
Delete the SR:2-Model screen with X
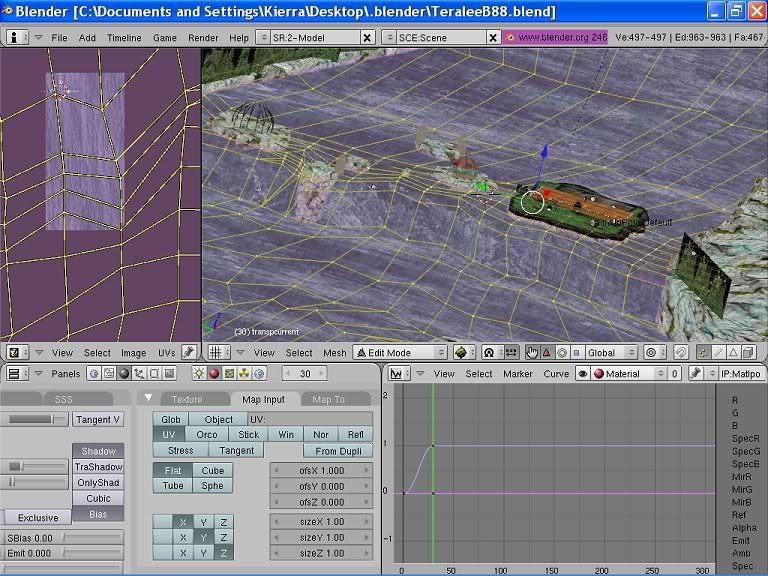tap(367, 37)
